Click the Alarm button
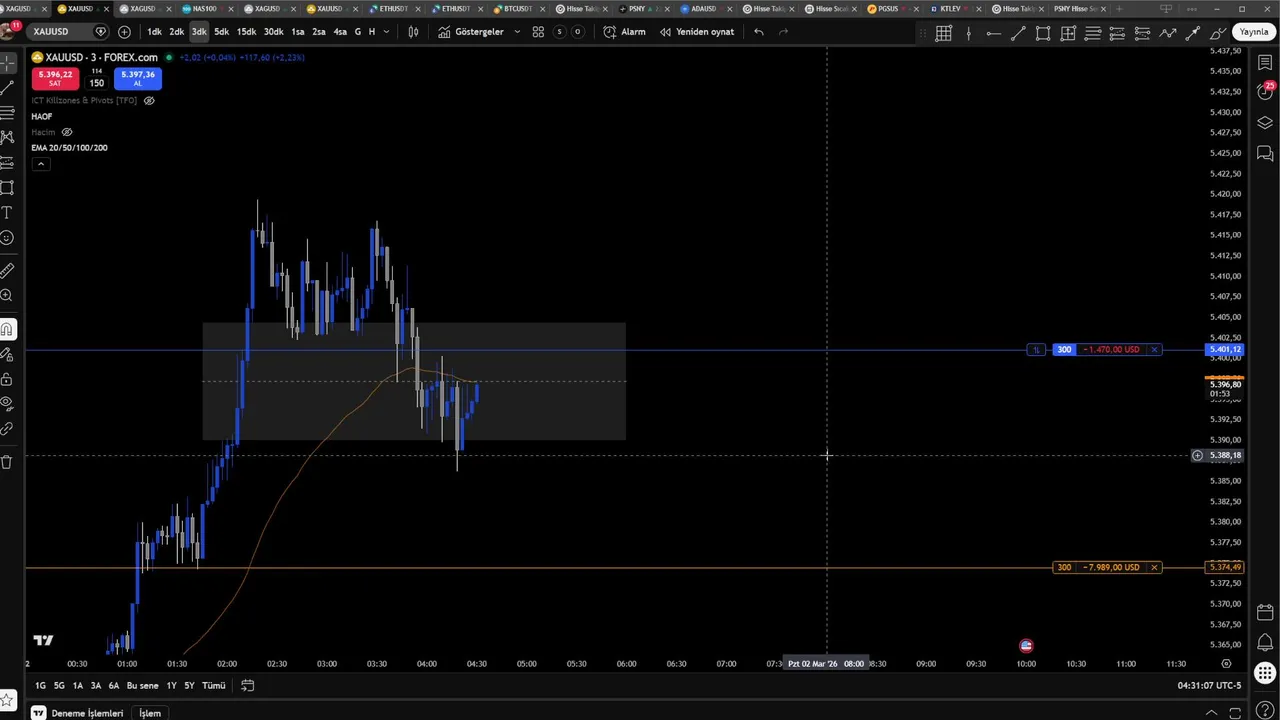The height and width of the screenshot is (720, 1280). pos(625,32)
